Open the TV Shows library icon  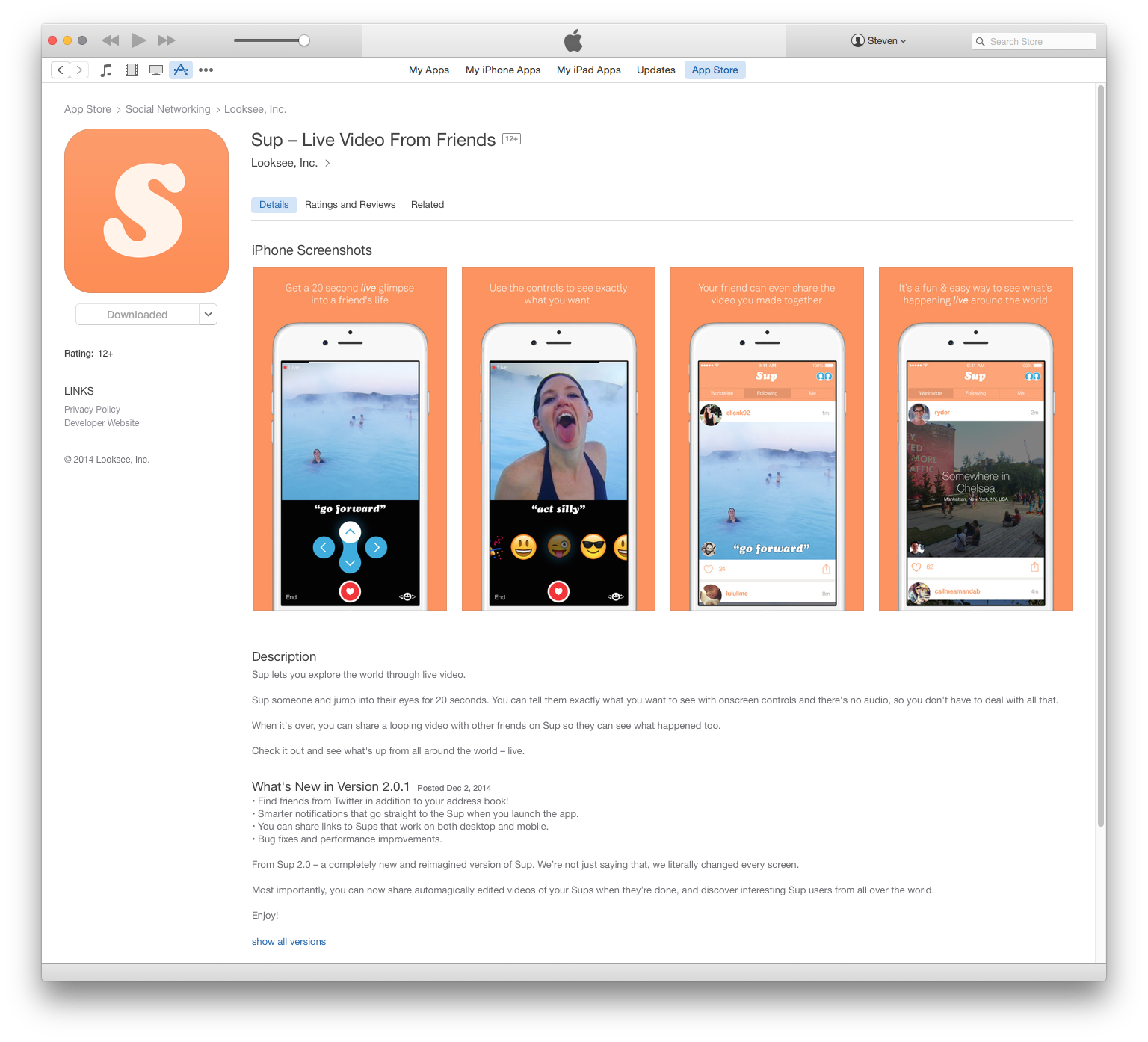(x=156, y=70)
